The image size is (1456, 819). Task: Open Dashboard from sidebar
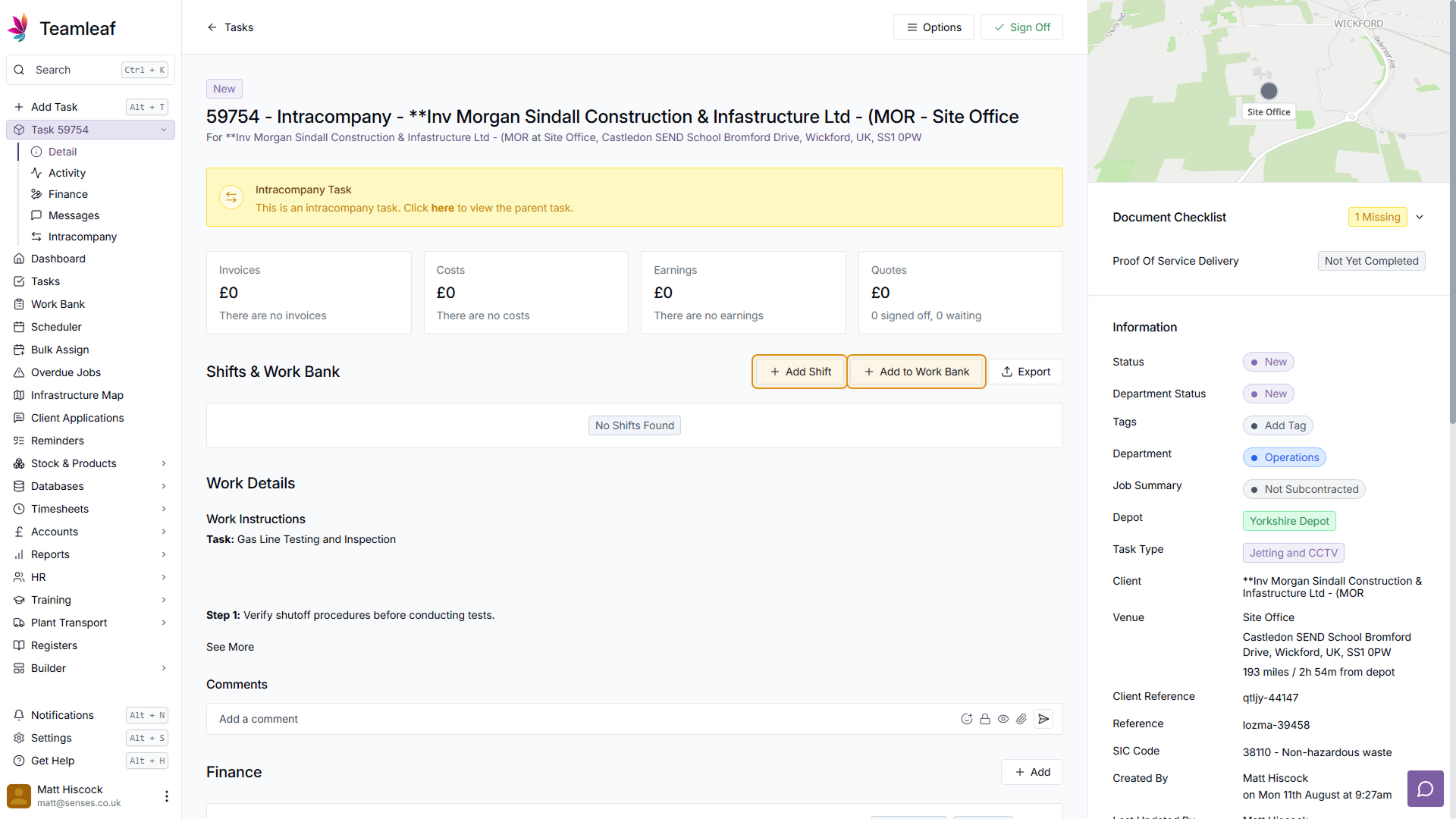coord(91,259)
